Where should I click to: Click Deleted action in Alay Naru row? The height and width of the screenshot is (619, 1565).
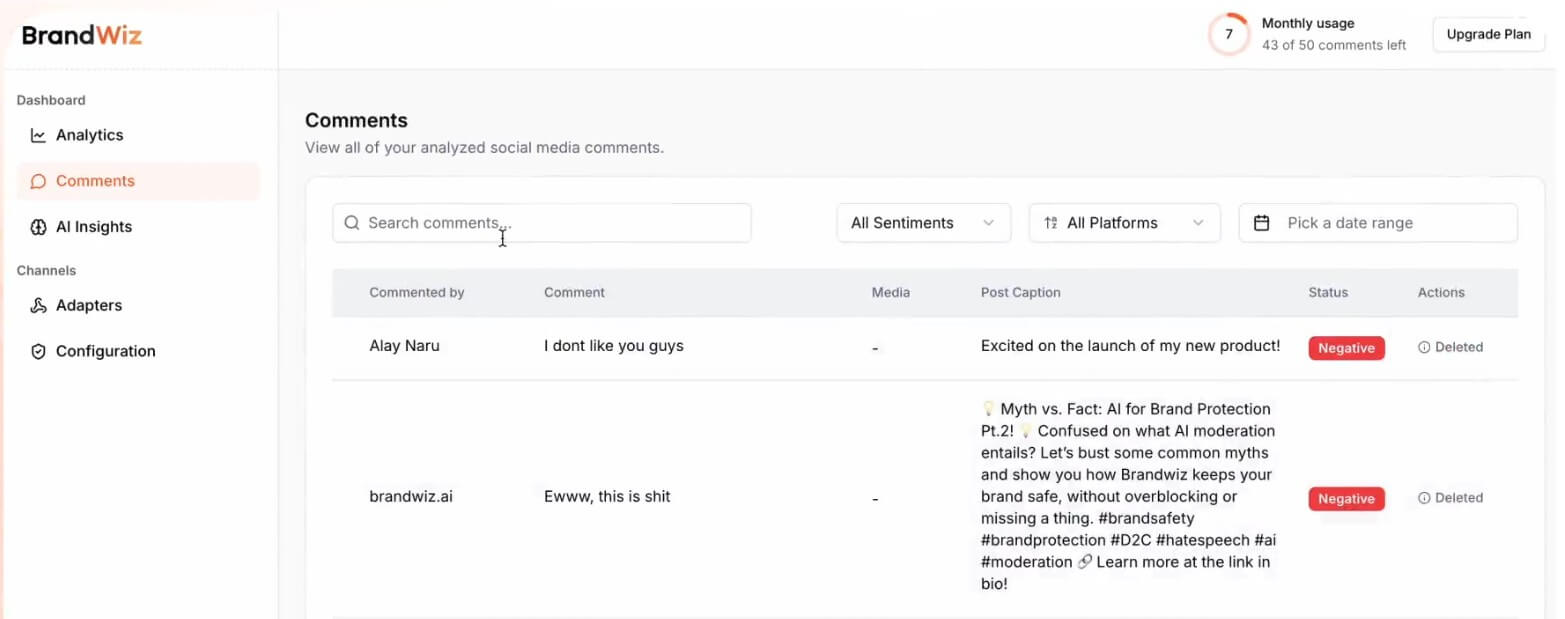point(1450,347)
